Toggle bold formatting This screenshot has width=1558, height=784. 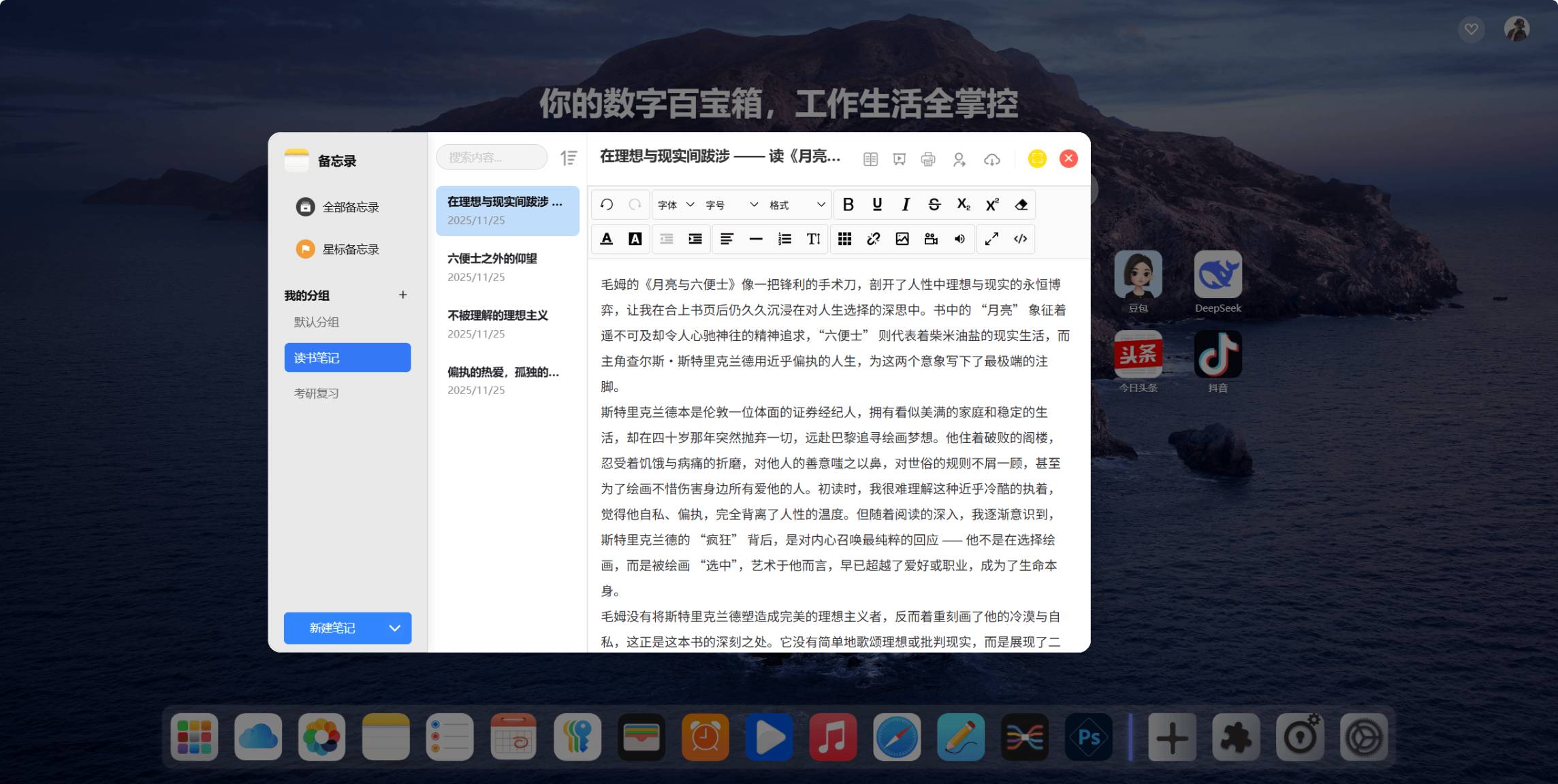(848, 205)
